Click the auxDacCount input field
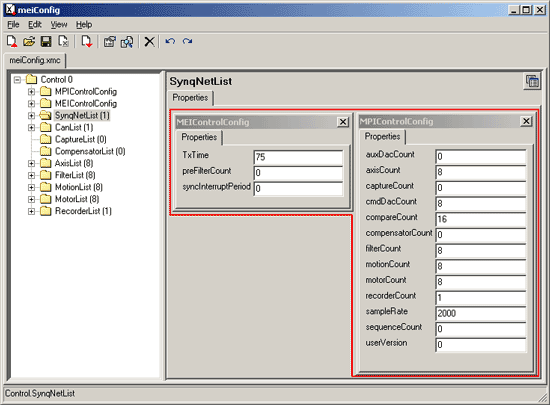The height and width of the screenshot is (405, 550). pyautogui.click(x=481, y=156)
